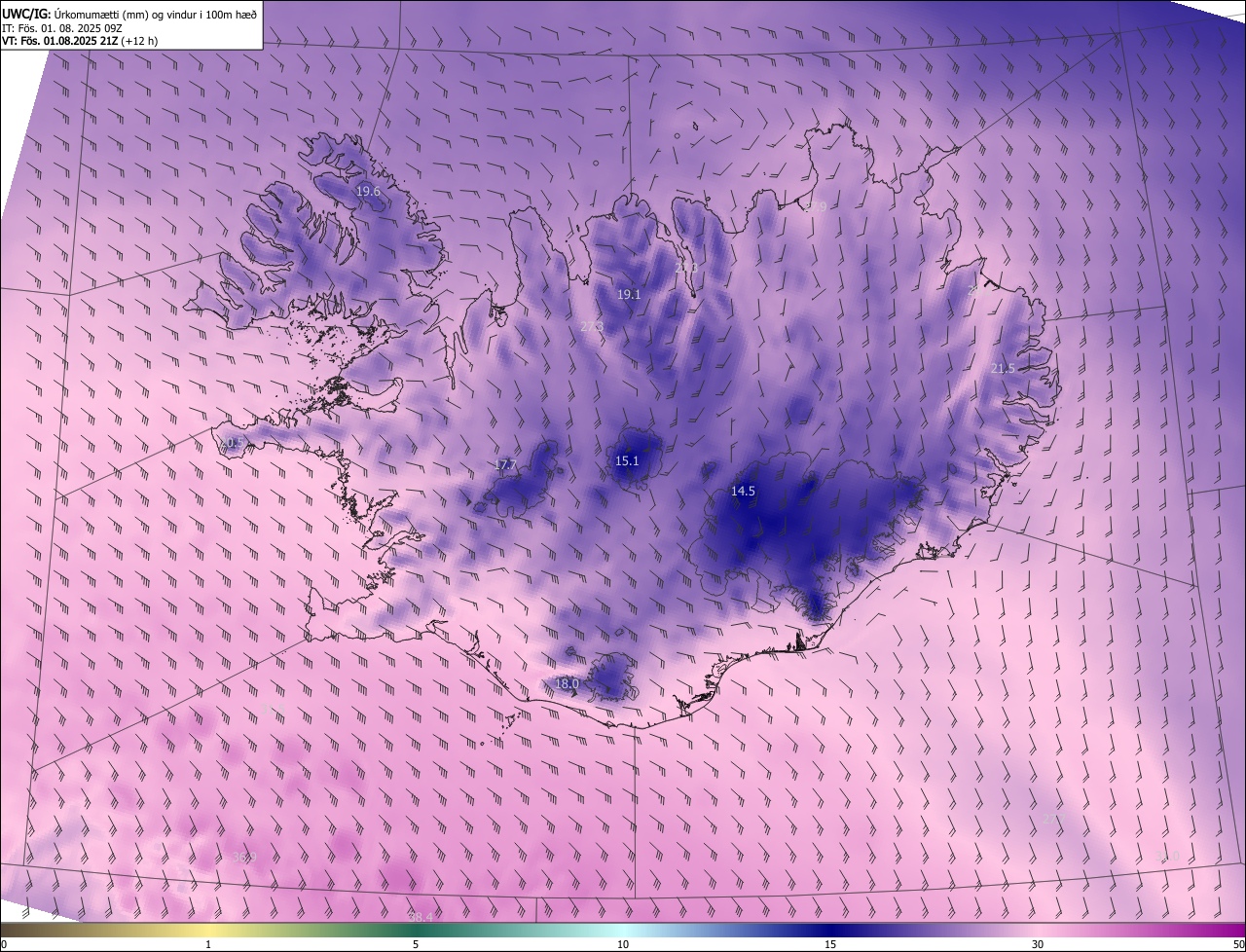
Task: Click the 17.7 value label
Action: 505,465
